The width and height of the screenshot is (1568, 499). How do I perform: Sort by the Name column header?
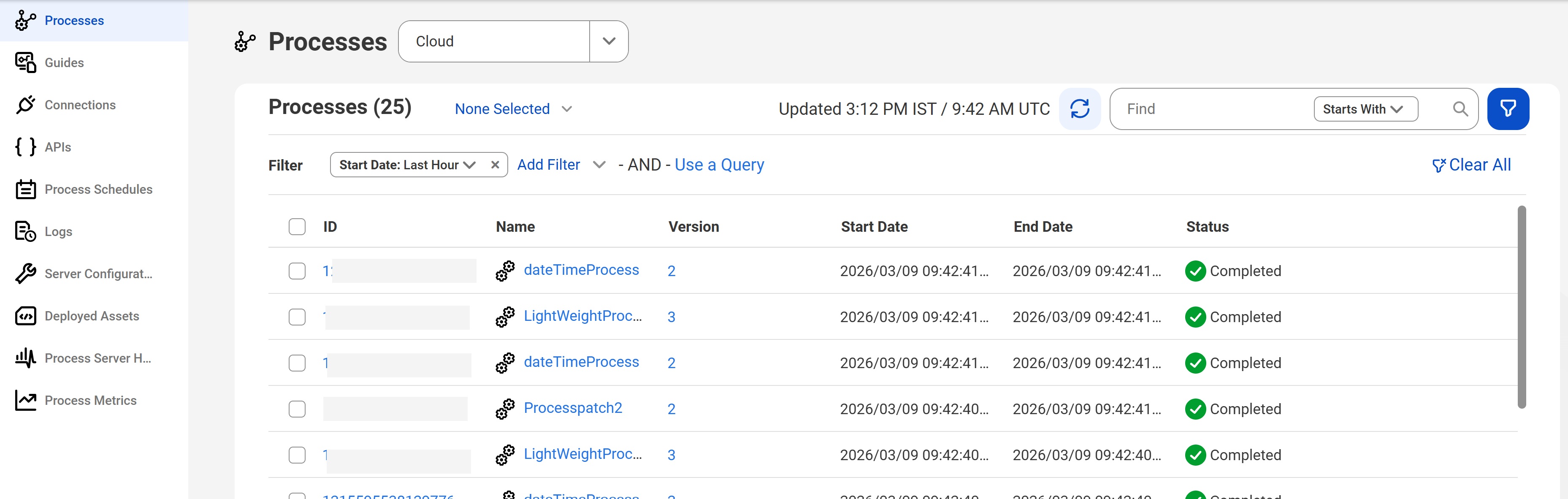[x=515, y=227]
